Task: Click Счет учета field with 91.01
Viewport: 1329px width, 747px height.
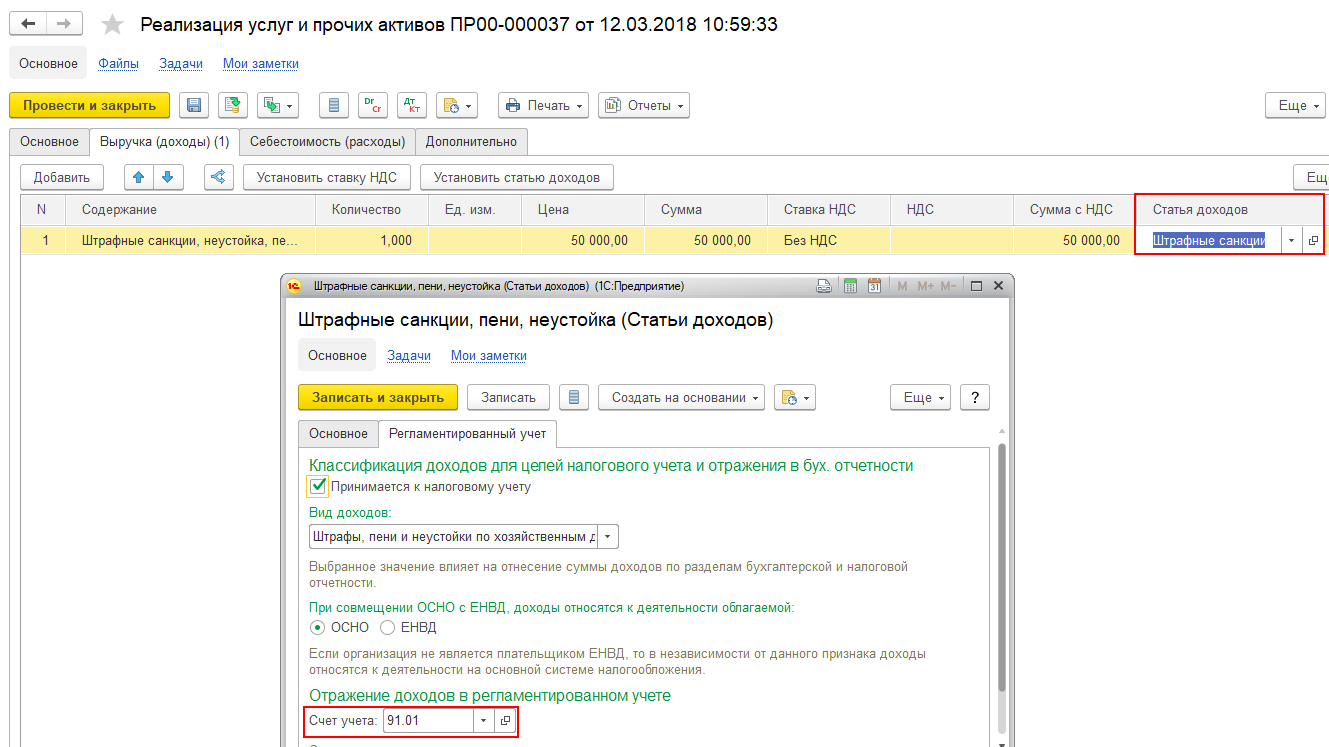Action: click(x=428, y=720)
